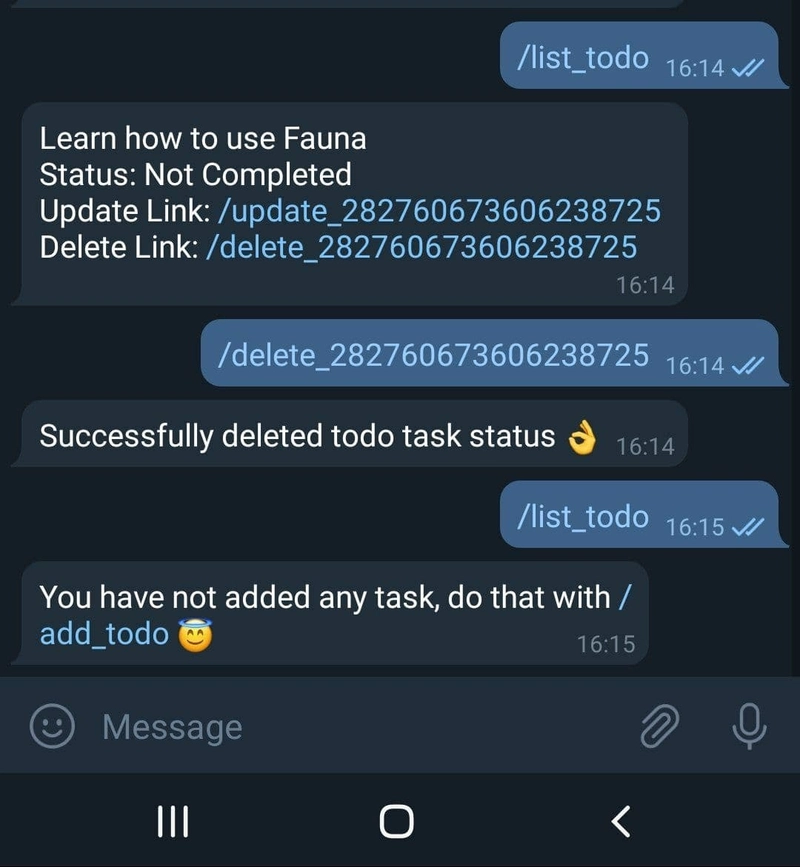Viewport: 800px width, 867px height.
Task: Tap the Android home button
Action: click(396, 821)
